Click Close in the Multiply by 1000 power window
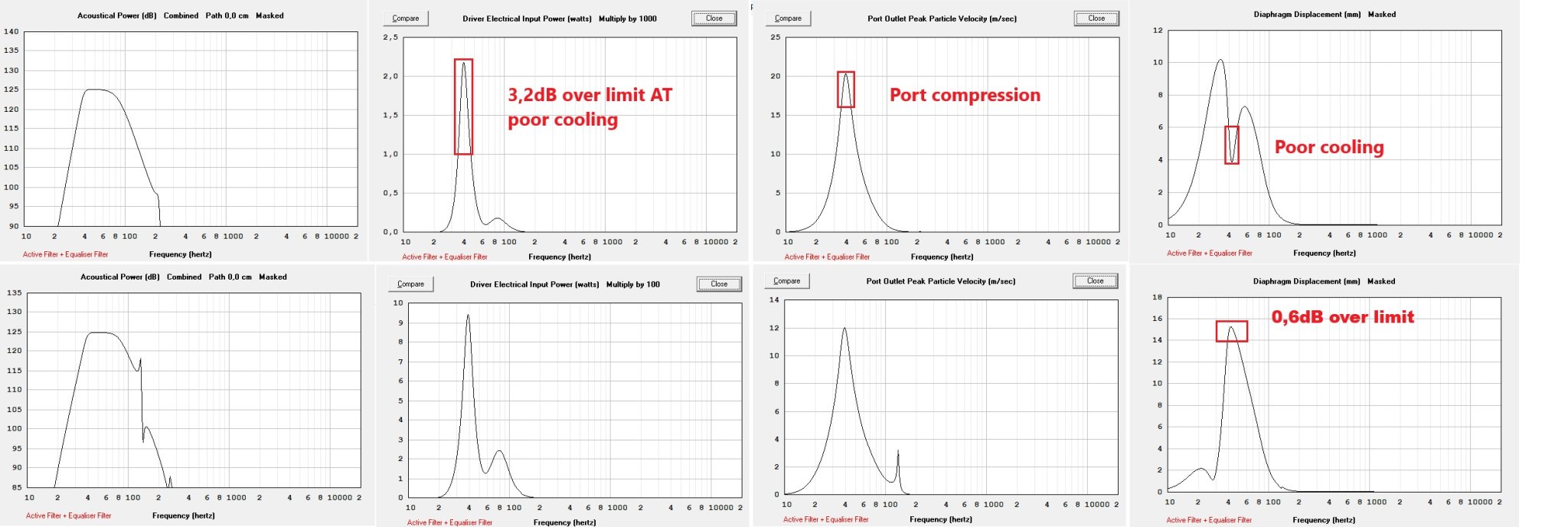Viewport: 1568px width, 527px height. point(714,18)
